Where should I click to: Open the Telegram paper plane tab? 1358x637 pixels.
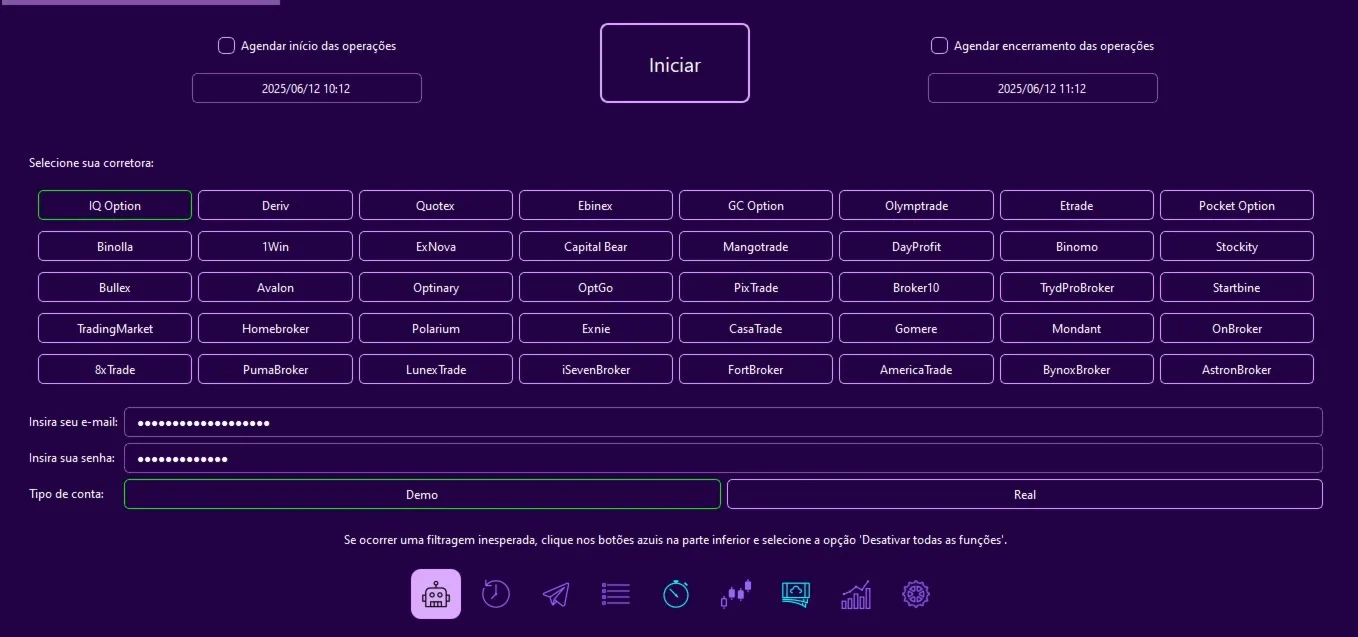point(556,594)
